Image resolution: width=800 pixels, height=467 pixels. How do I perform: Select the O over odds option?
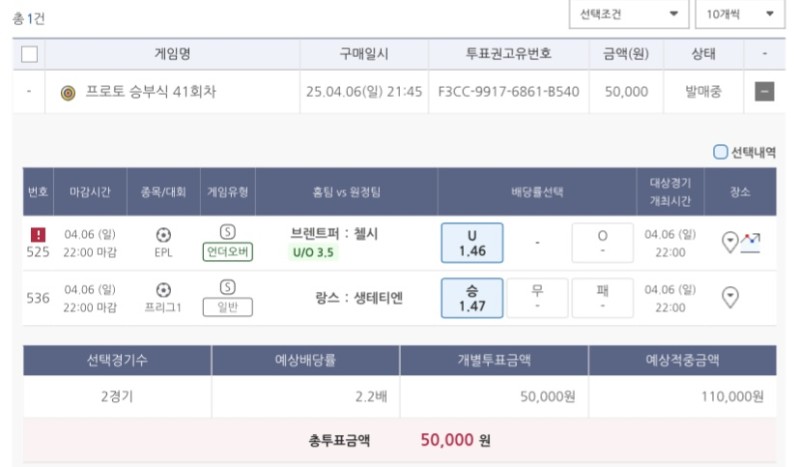coord(602,243)
